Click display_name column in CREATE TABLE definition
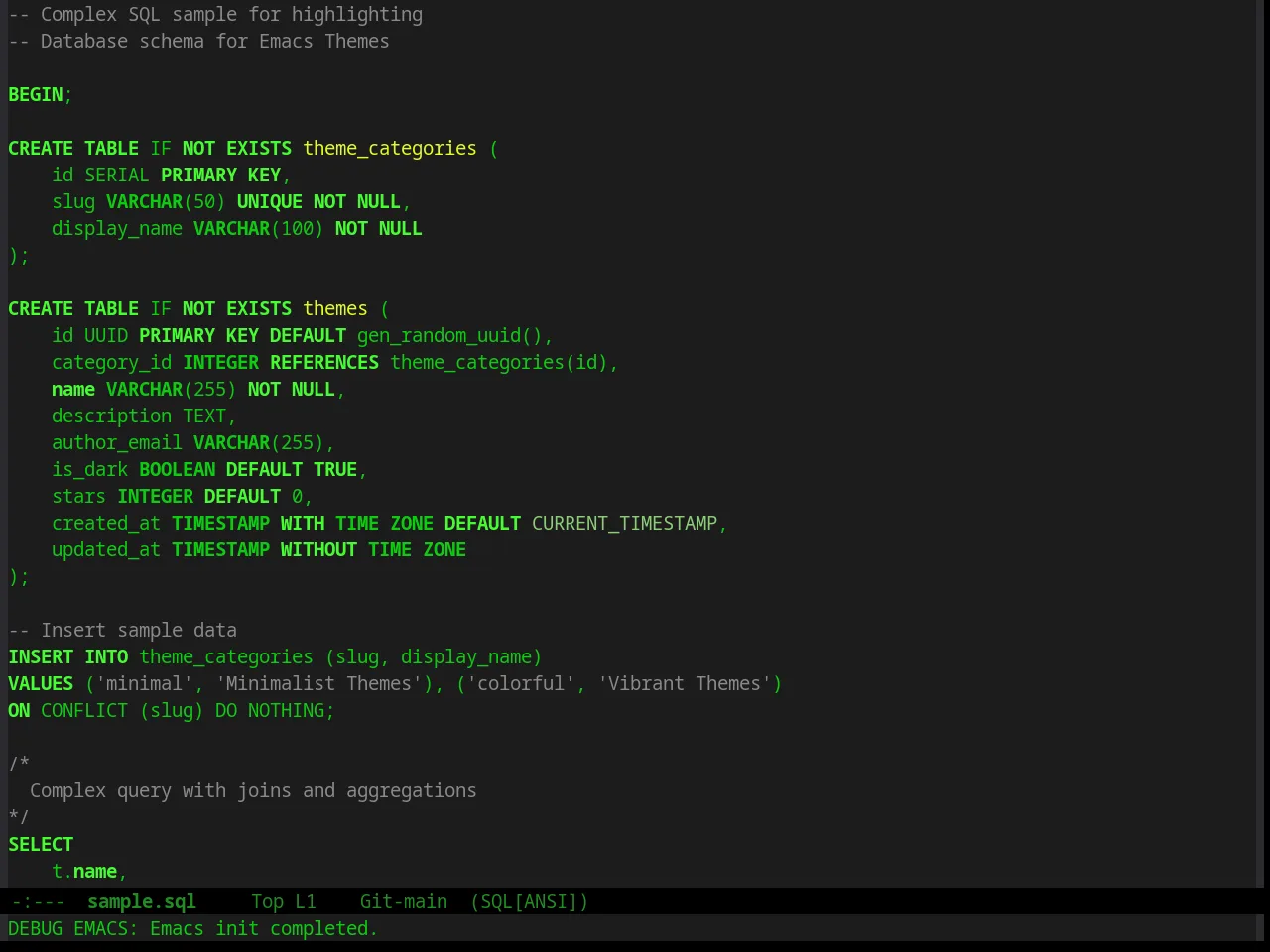The height and width of the screenshot is (952, 1270). (117, 228)
